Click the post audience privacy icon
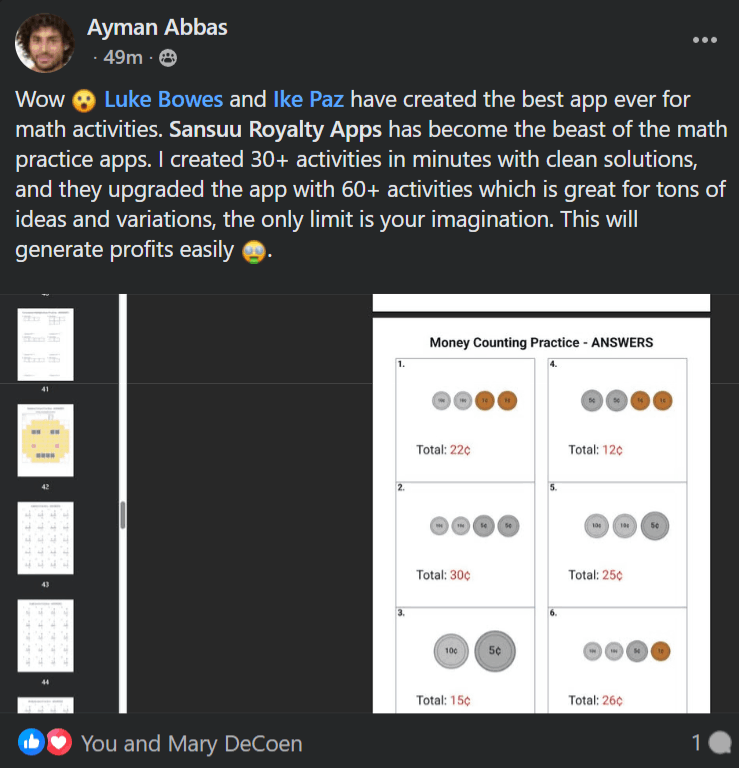The image size is (739, 768). [x=167, y=58]
